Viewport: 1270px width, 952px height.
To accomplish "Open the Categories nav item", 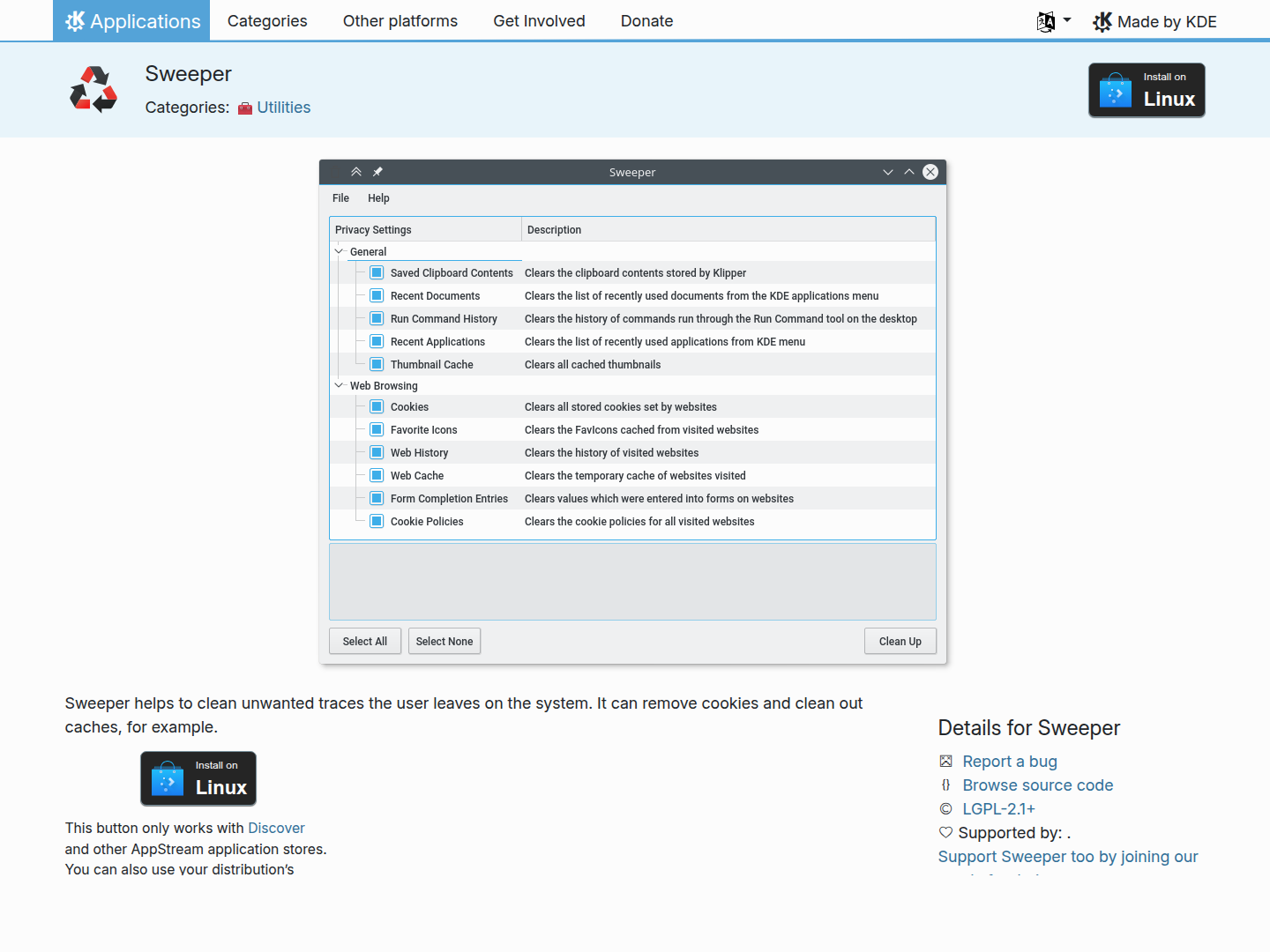I will tap(267, 21).
